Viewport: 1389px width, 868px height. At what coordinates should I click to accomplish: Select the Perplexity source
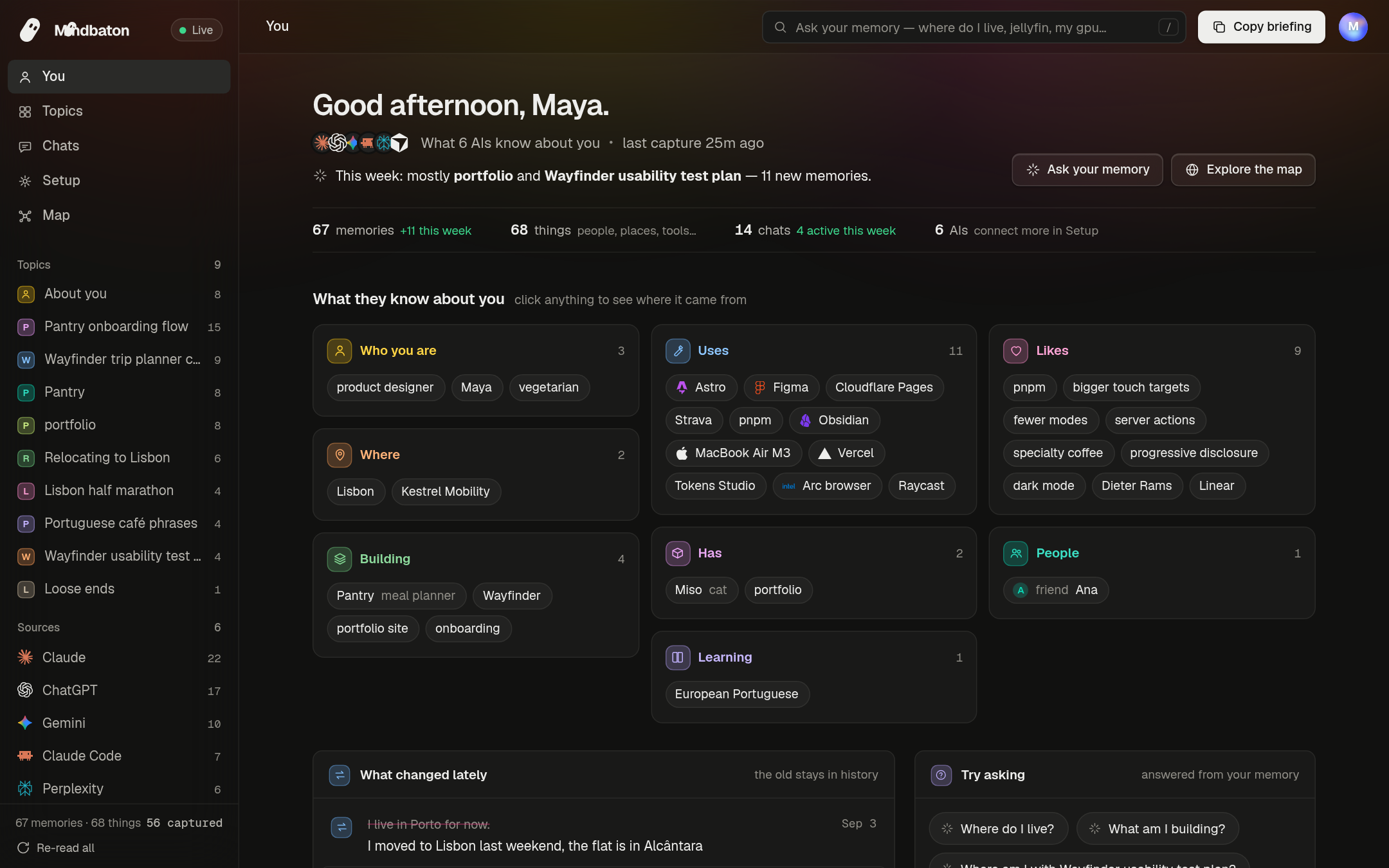coord(119,789)
